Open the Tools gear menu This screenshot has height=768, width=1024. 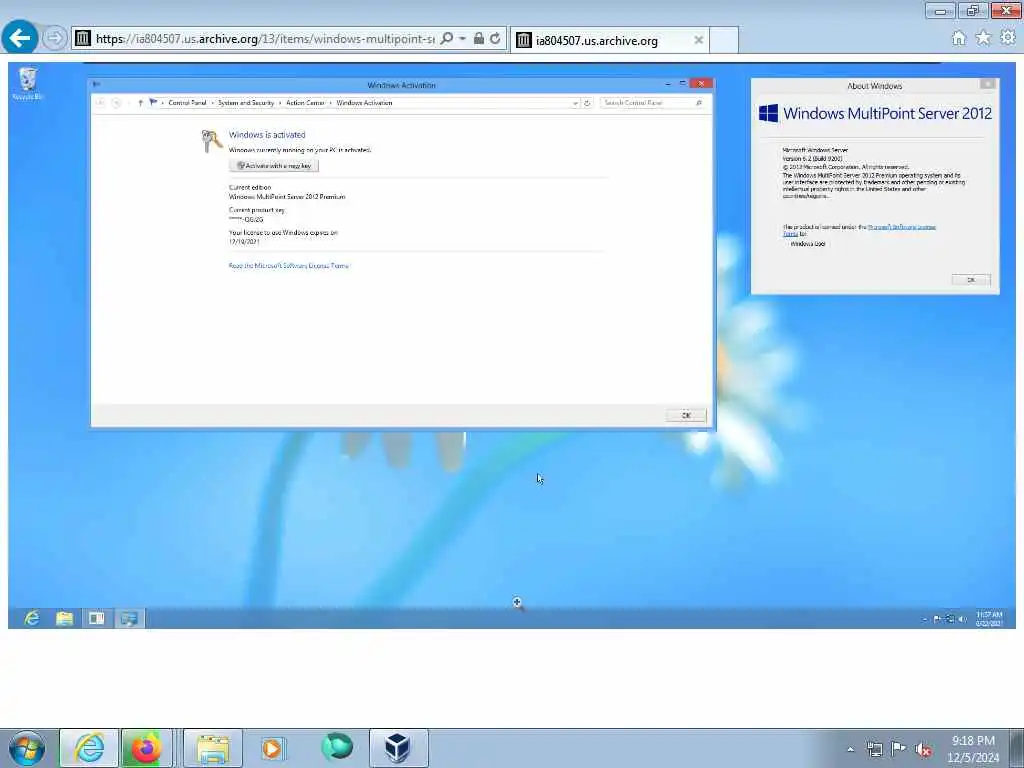click(x=1008, y=38)
